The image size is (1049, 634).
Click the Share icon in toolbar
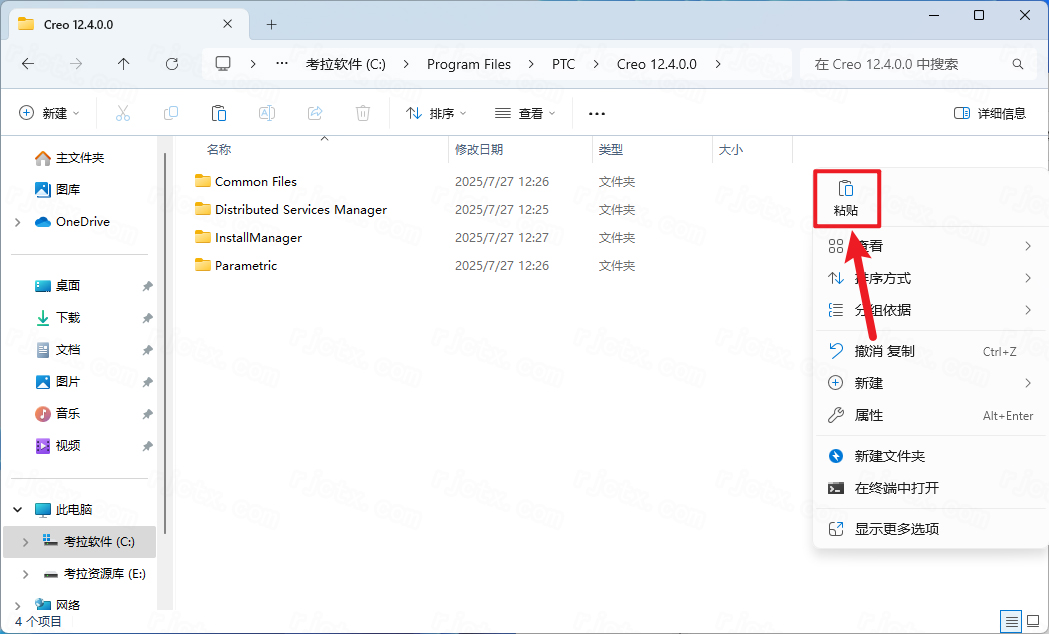(315, 113)
